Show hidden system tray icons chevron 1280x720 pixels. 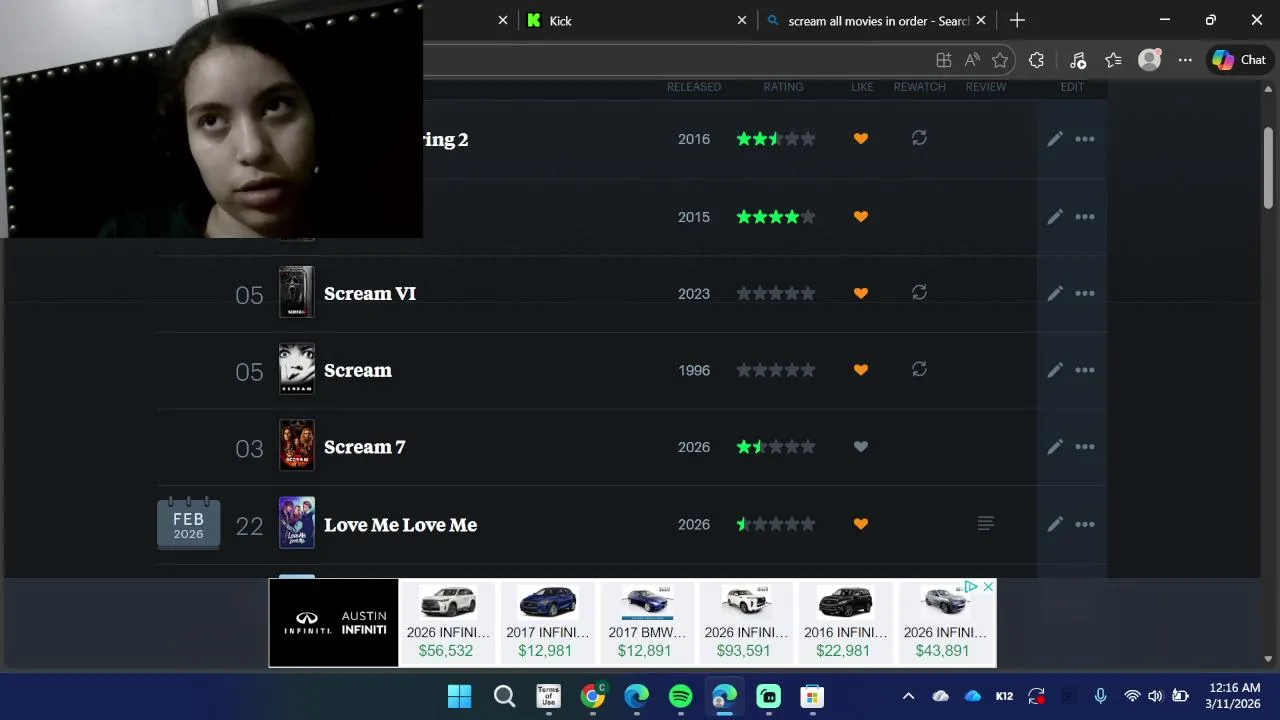908,696
